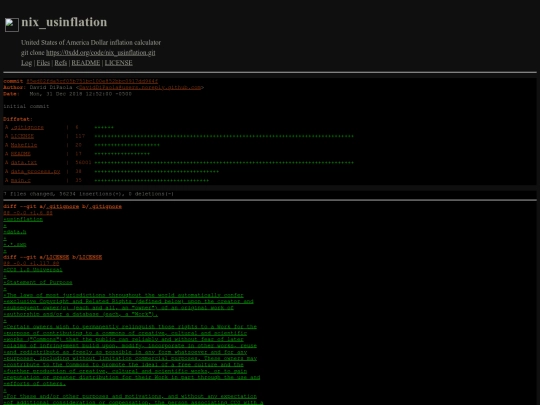Click the author email address link
This screenshot has width=540, height=405.
pyautogui.click(x=140, y=87)
